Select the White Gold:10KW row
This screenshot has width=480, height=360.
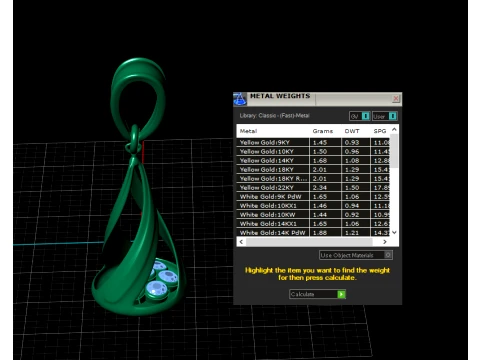[313, 215]
